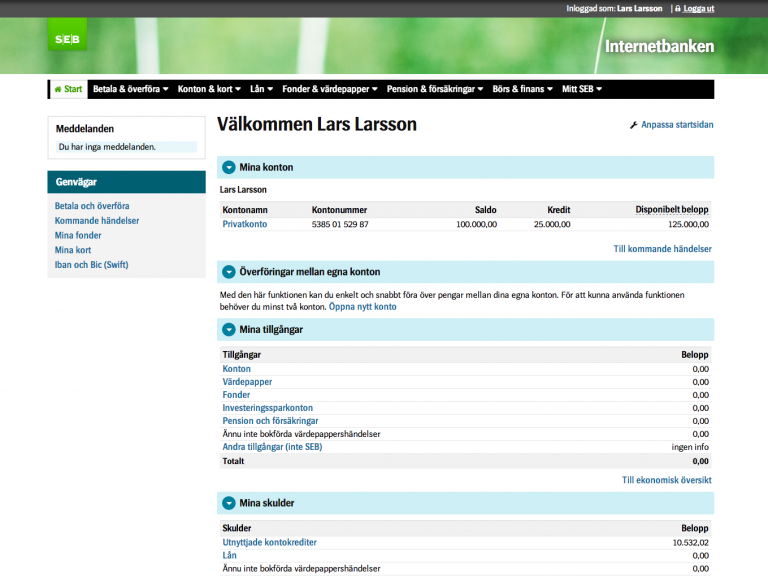Viewport: 768px width, 576px height.
Task: Click the saldo value 100.000,00
Action: 477,224
